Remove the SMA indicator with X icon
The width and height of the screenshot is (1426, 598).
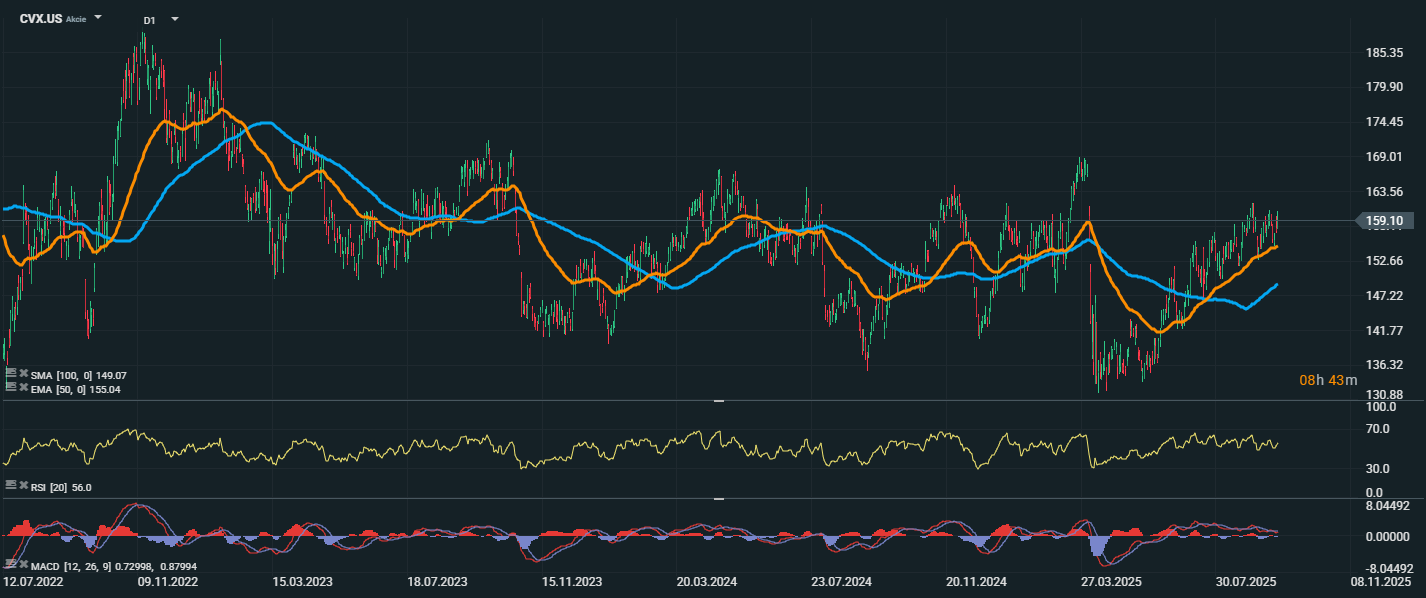pyautogui.click(x=23, y=373)
